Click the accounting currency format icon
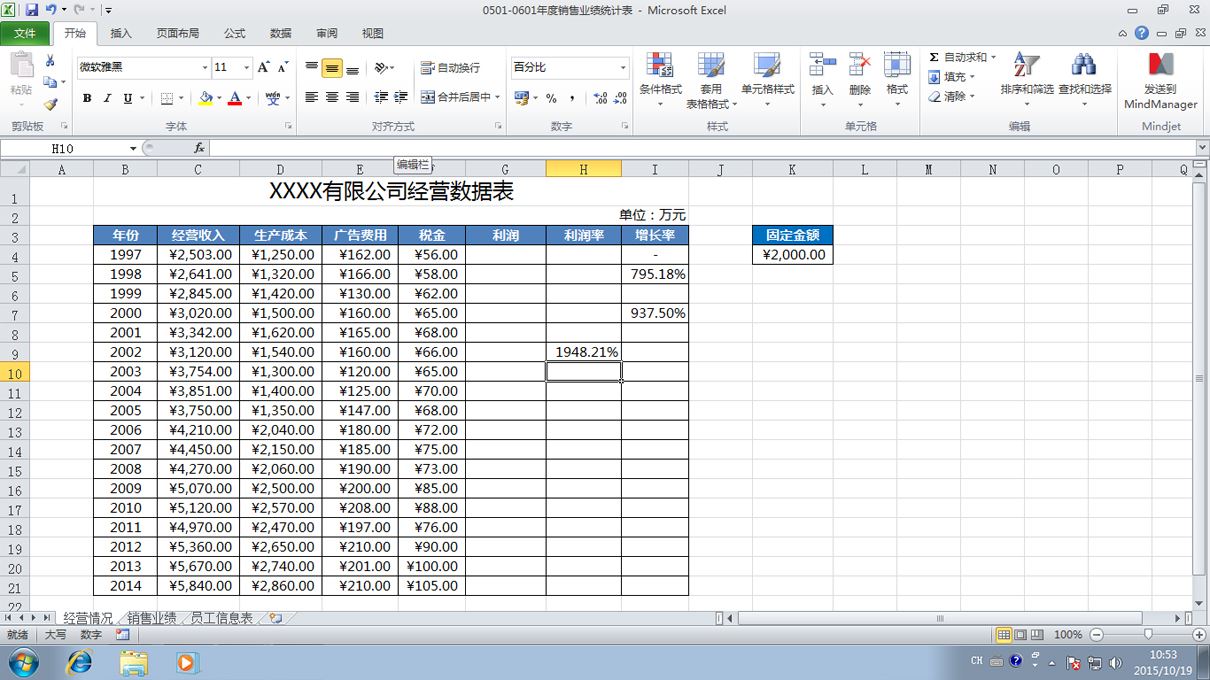 click(x=521, y=98)
